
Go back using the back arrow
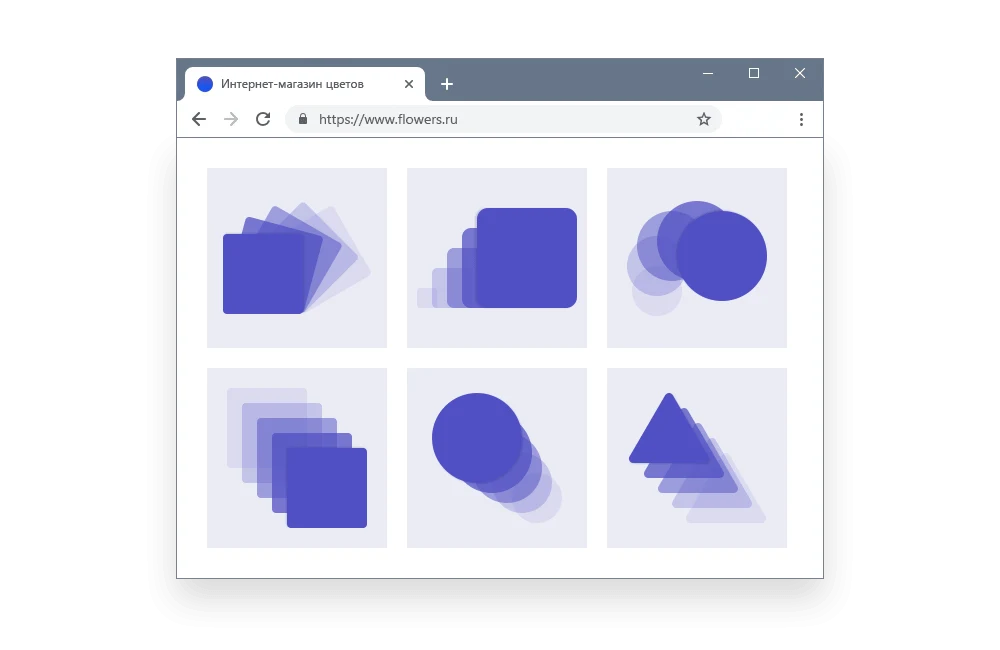[x=199, y=119]
